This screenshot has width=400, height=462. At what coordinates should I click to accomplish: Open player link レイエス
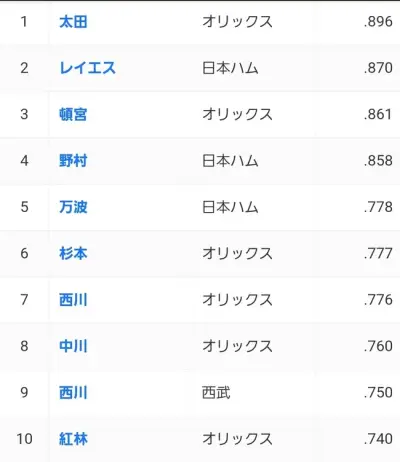[x=87, y=68]
